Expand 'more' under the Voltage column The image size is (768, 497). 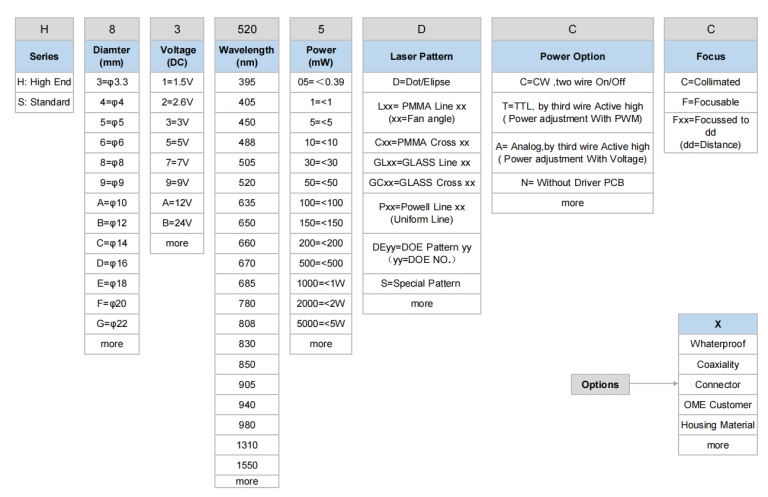[177, 243]
